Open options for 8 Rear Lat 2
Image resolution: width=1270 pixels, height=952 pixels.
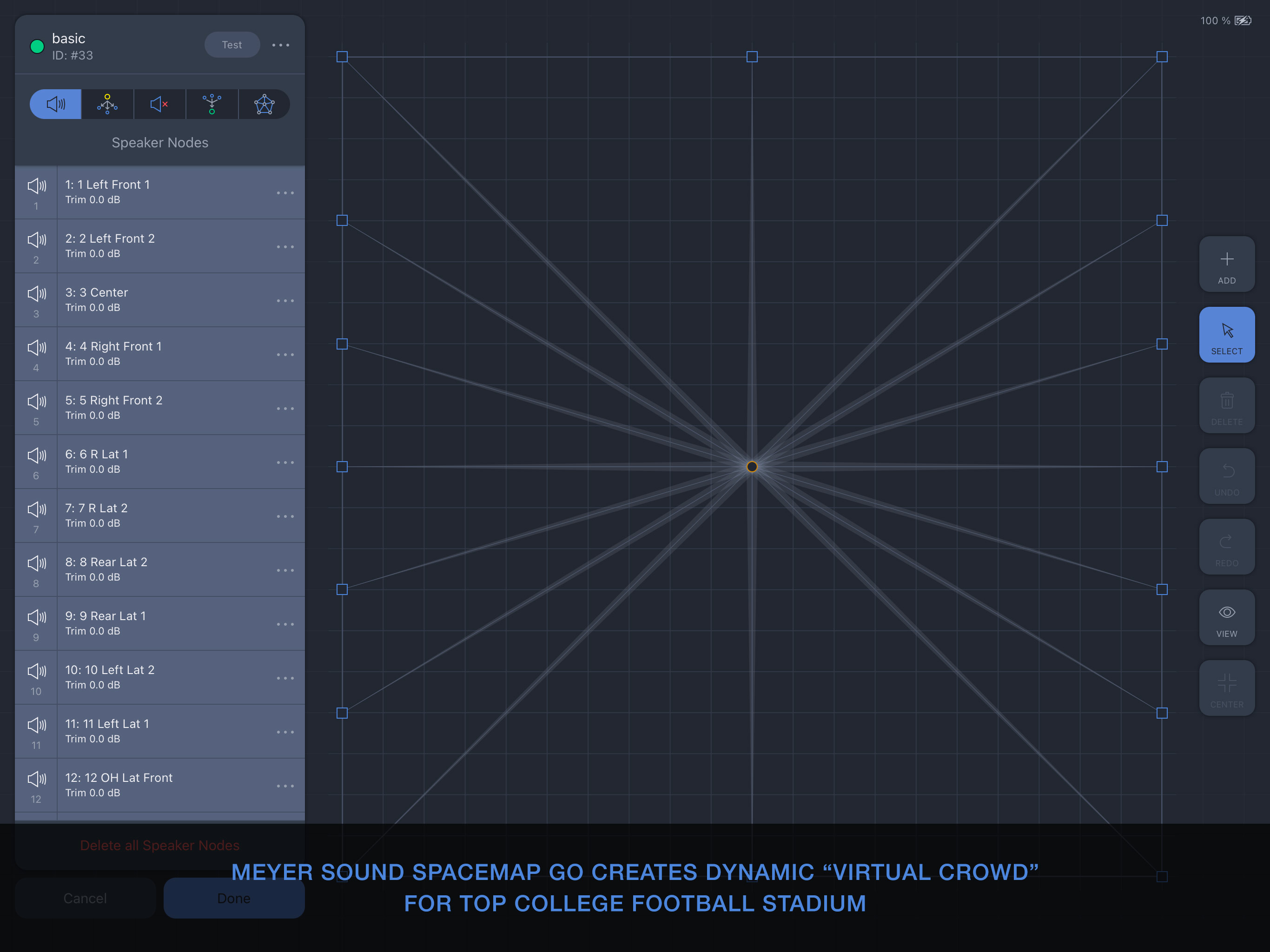[x=285, y=571]
